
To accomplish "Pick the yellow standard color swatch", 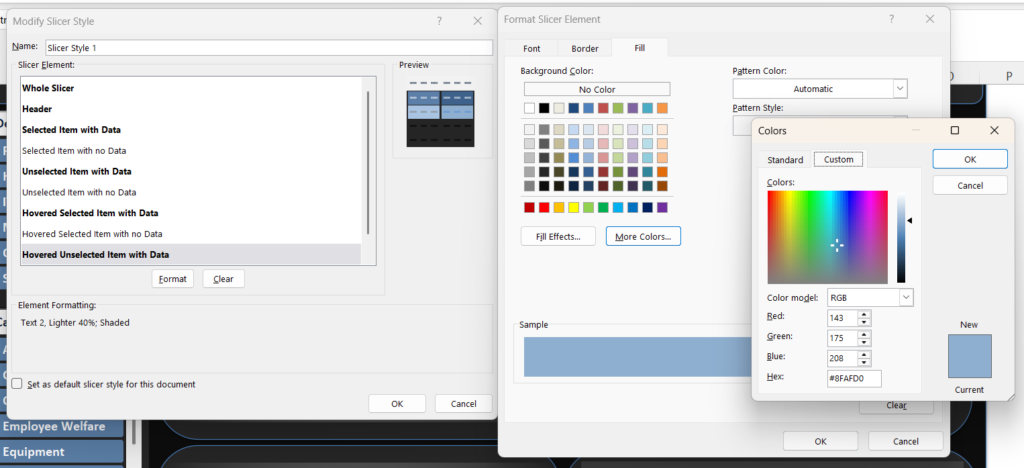I will pos(573,208).
